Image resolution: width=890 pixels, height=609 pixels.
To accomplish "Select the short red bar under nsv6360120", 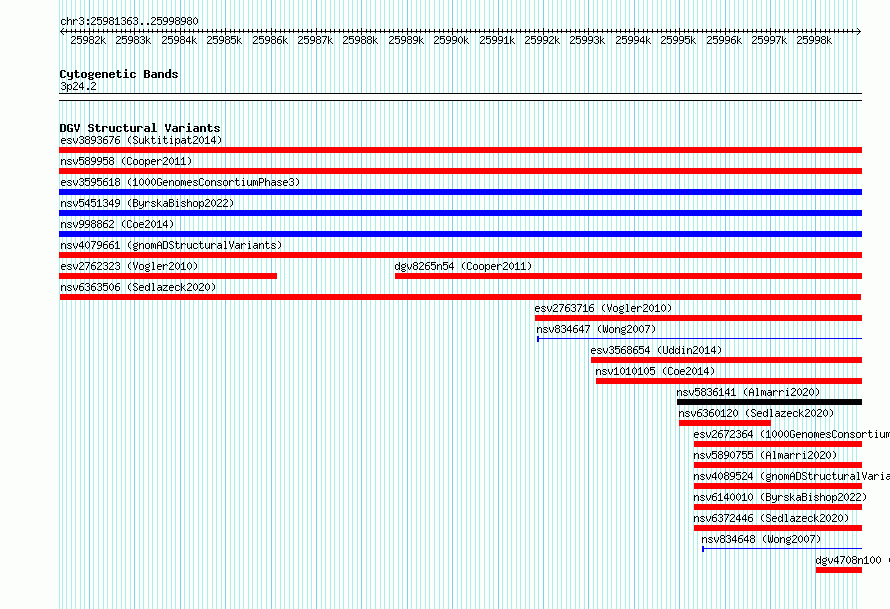I will 725,423.
